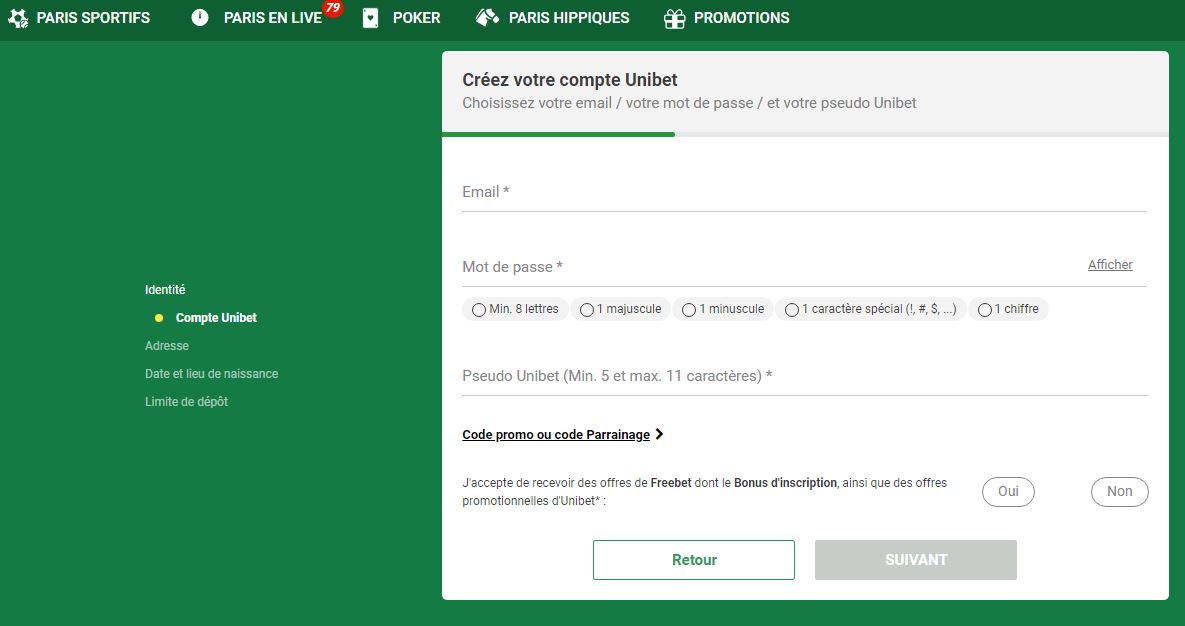Click Afficher to reveal the password
Viewport: 1185px width, 626px height.
pos(1110,264)
